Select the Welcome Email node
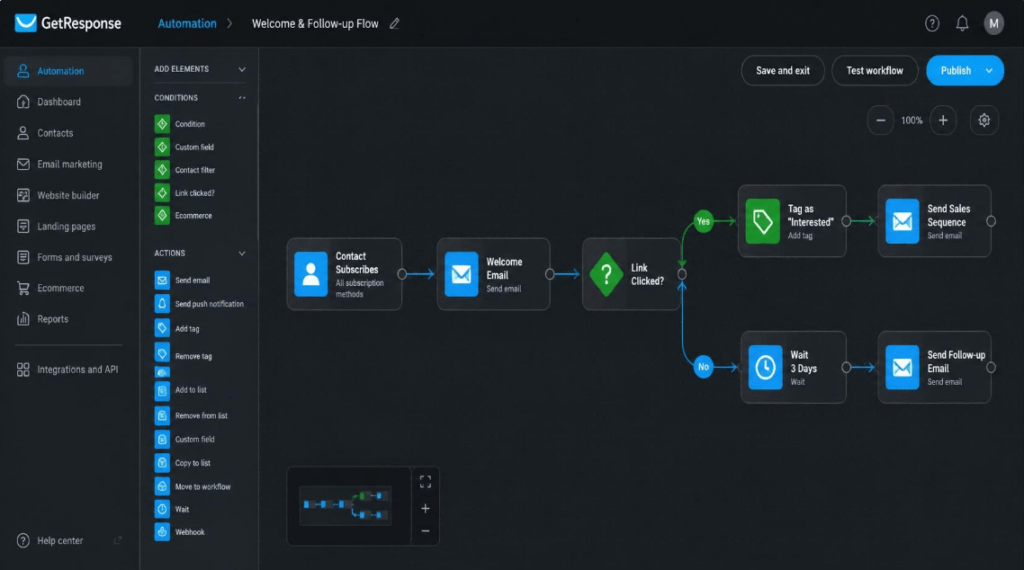The width and height of the screenshot is (1024, 570). [494, 274]
